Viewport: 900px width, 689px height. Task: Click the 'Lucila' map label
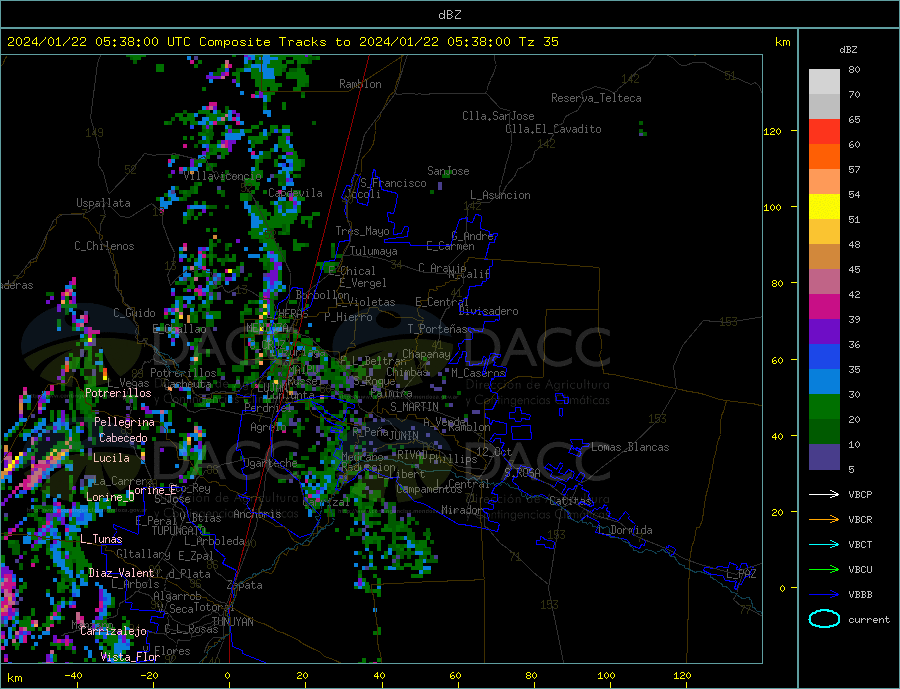click(x=111, y=458)
